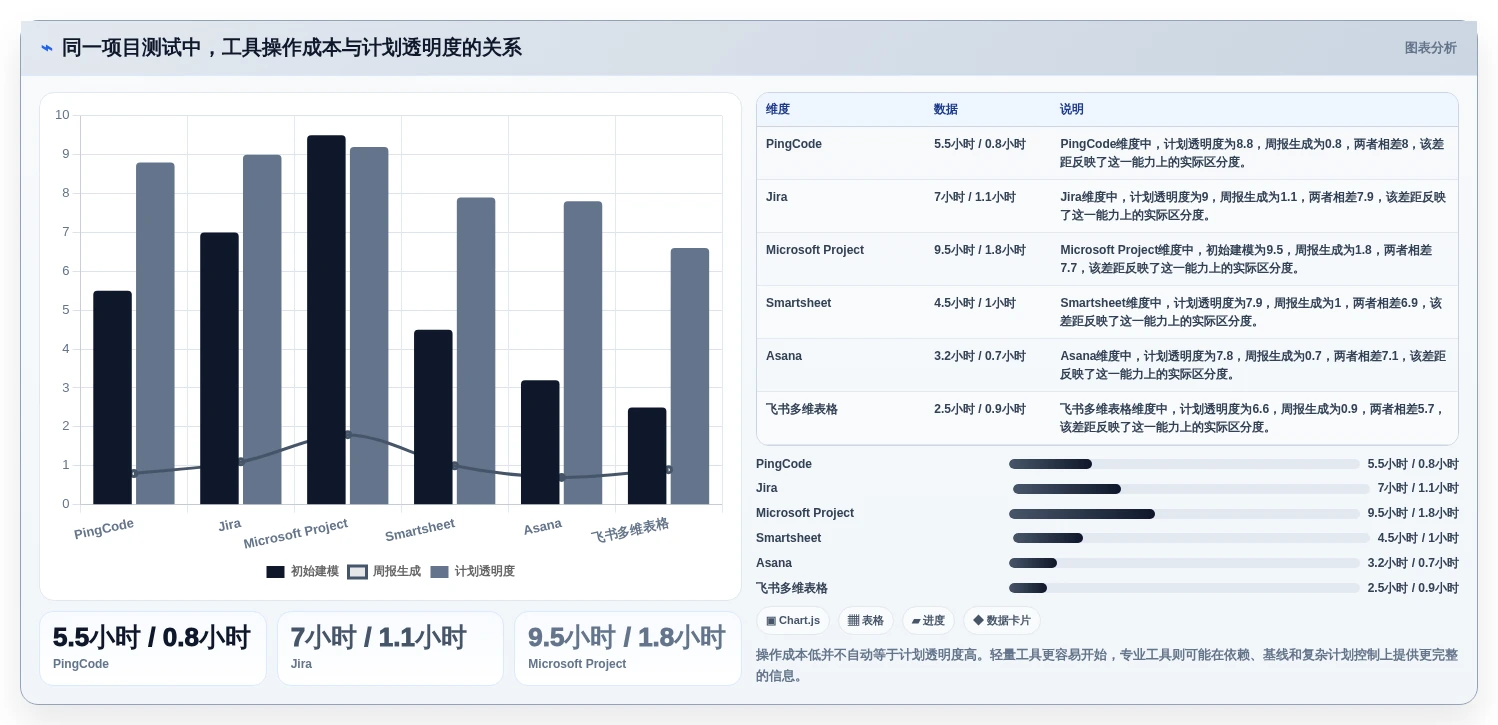Click the Microsoft Project progress bar

(1184, 514)
